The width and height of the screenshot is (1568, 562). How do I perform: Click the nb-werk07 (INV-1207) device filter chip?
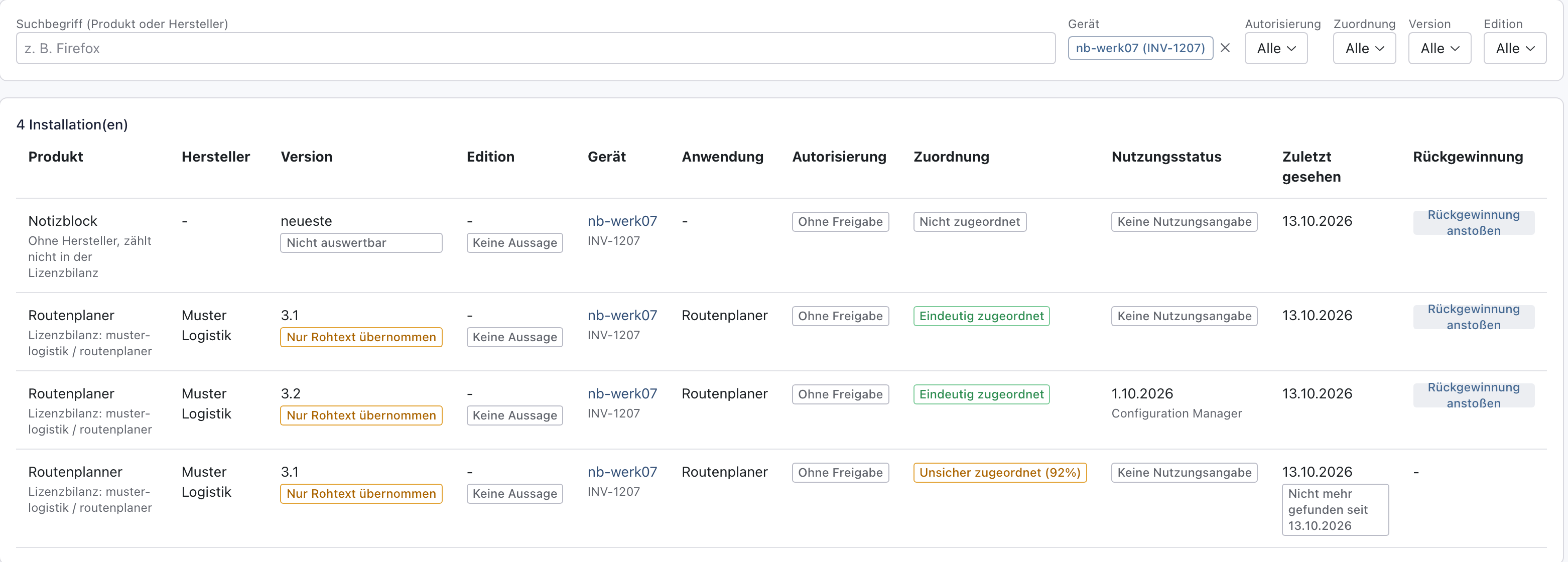click(1140, 48)
